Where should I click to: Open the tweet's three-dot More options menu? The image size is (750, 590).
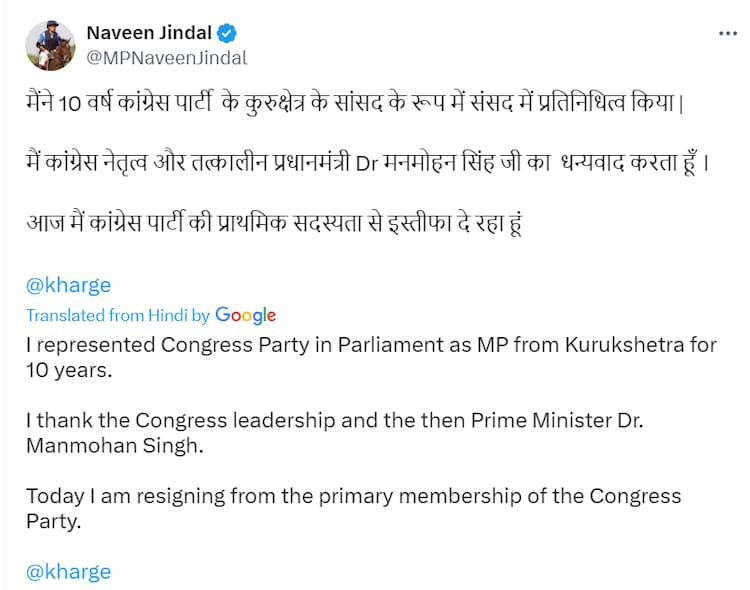coord(728,33)
